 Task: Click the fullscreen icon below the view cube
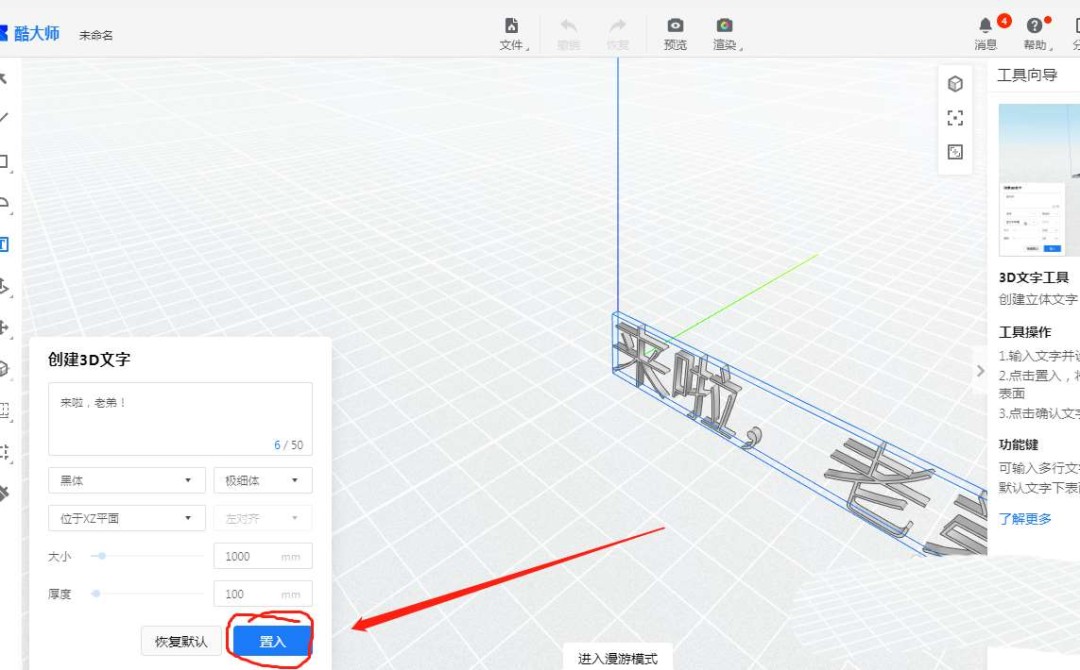(x=955, y=118)
